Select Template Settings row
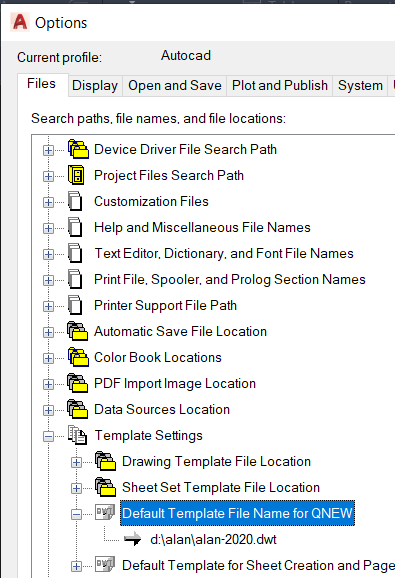Screen dimensions: 395x578 coord(148,435)
